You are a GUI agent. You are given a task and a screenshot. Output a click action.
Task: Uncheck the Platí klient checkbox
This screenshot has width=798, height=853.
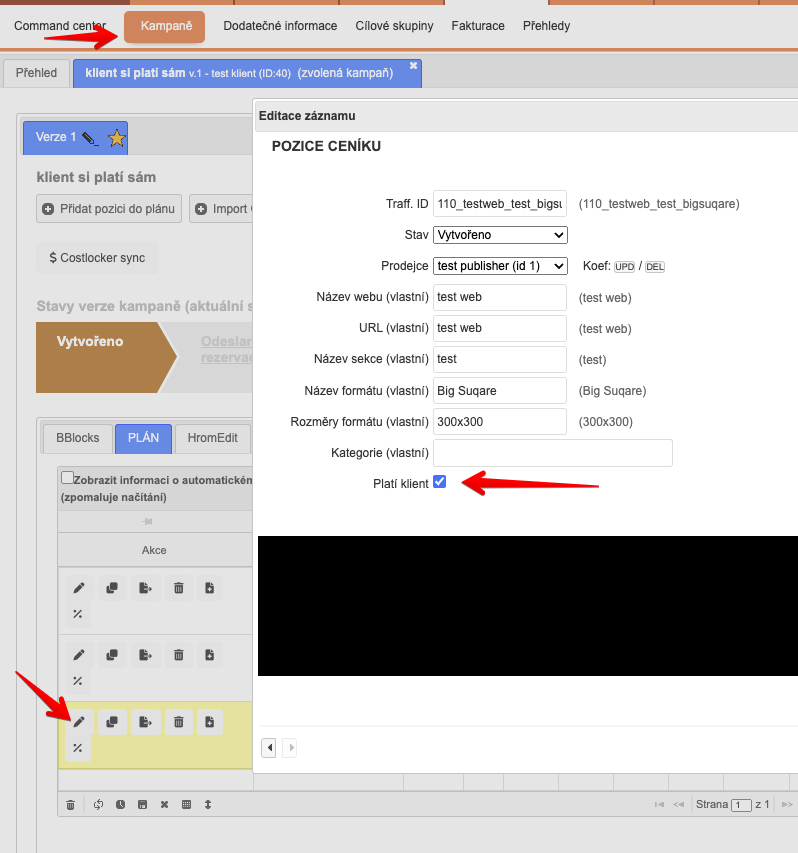click(440, 483)
